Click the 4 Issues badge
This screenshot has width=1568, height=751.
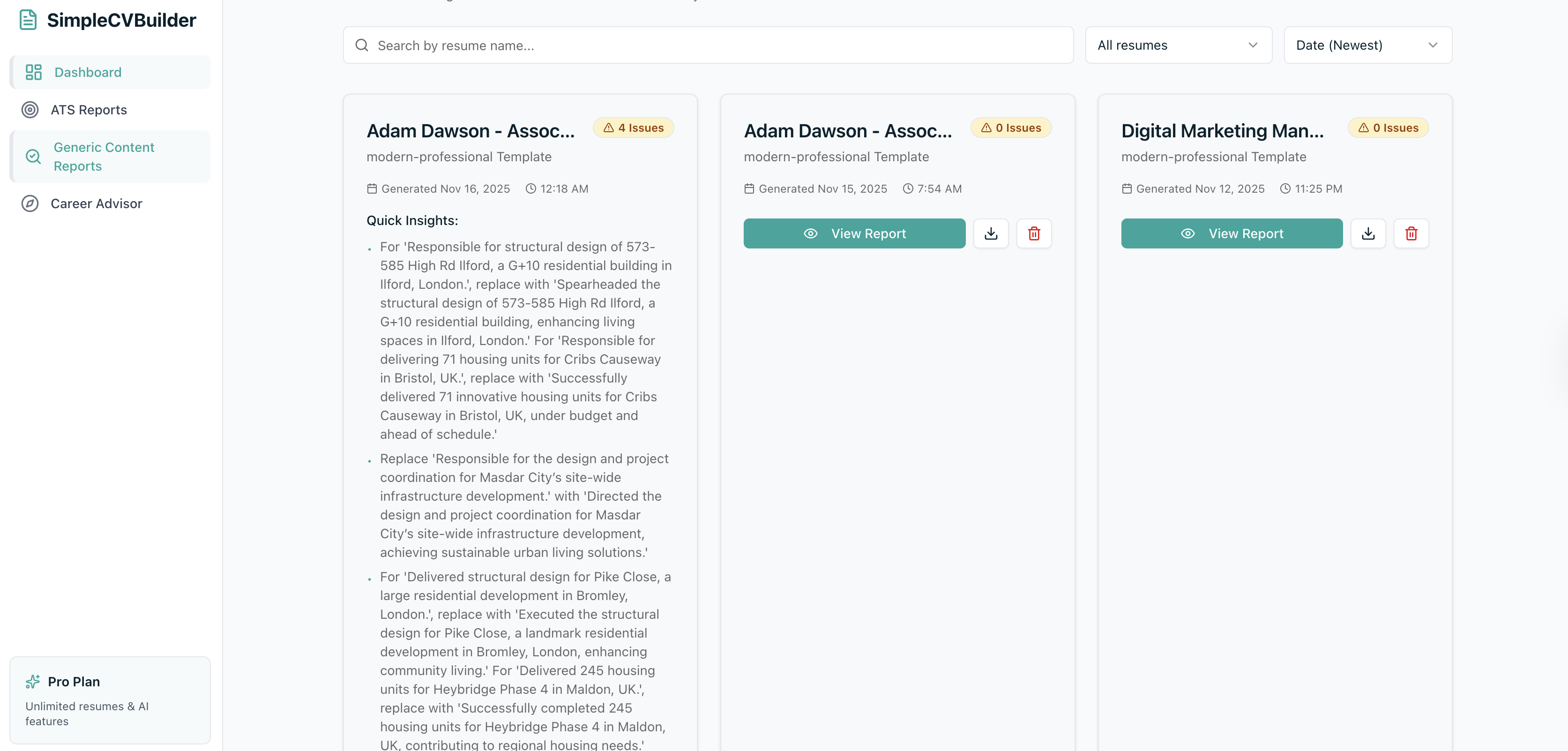click(x=633, y=128)
